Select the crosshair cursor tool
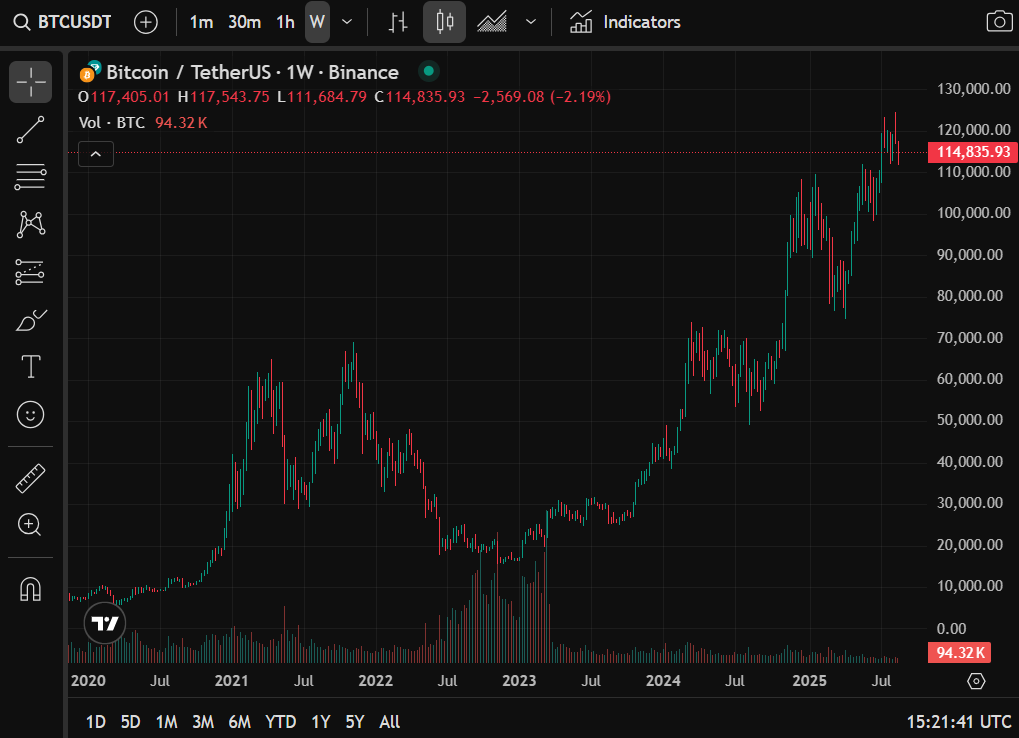The width and height of the screenshot is (1019, 738). [31, 82]
